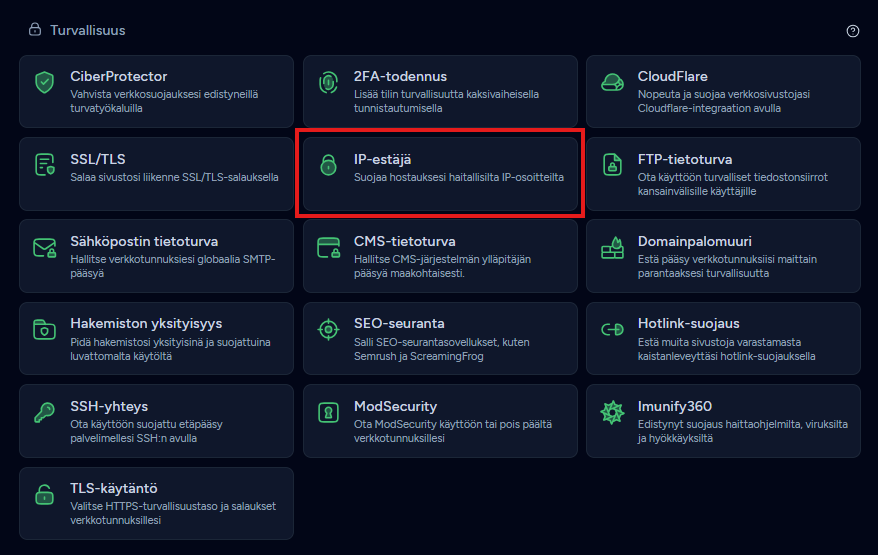Click the SSH-yhteys key icon
The image size is (878, 555).
[x=44, y=412]
